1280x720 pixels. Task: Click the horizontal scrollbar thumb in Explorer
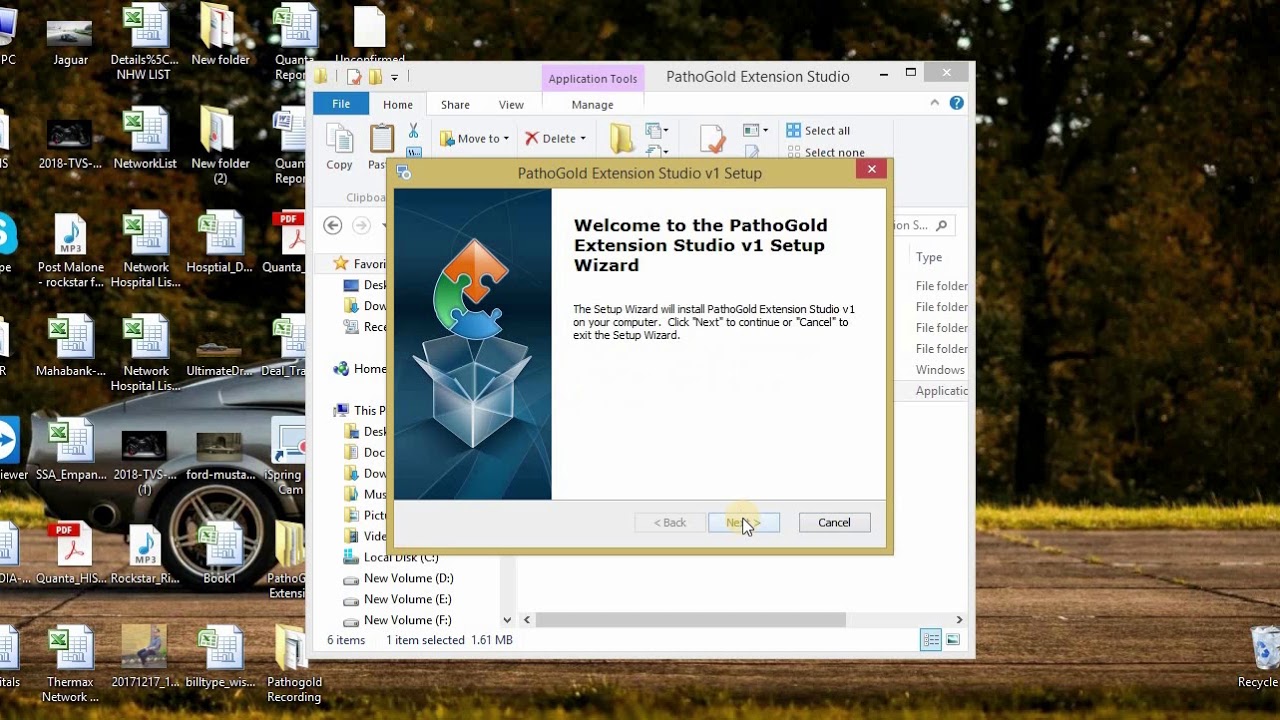[691, 620]
